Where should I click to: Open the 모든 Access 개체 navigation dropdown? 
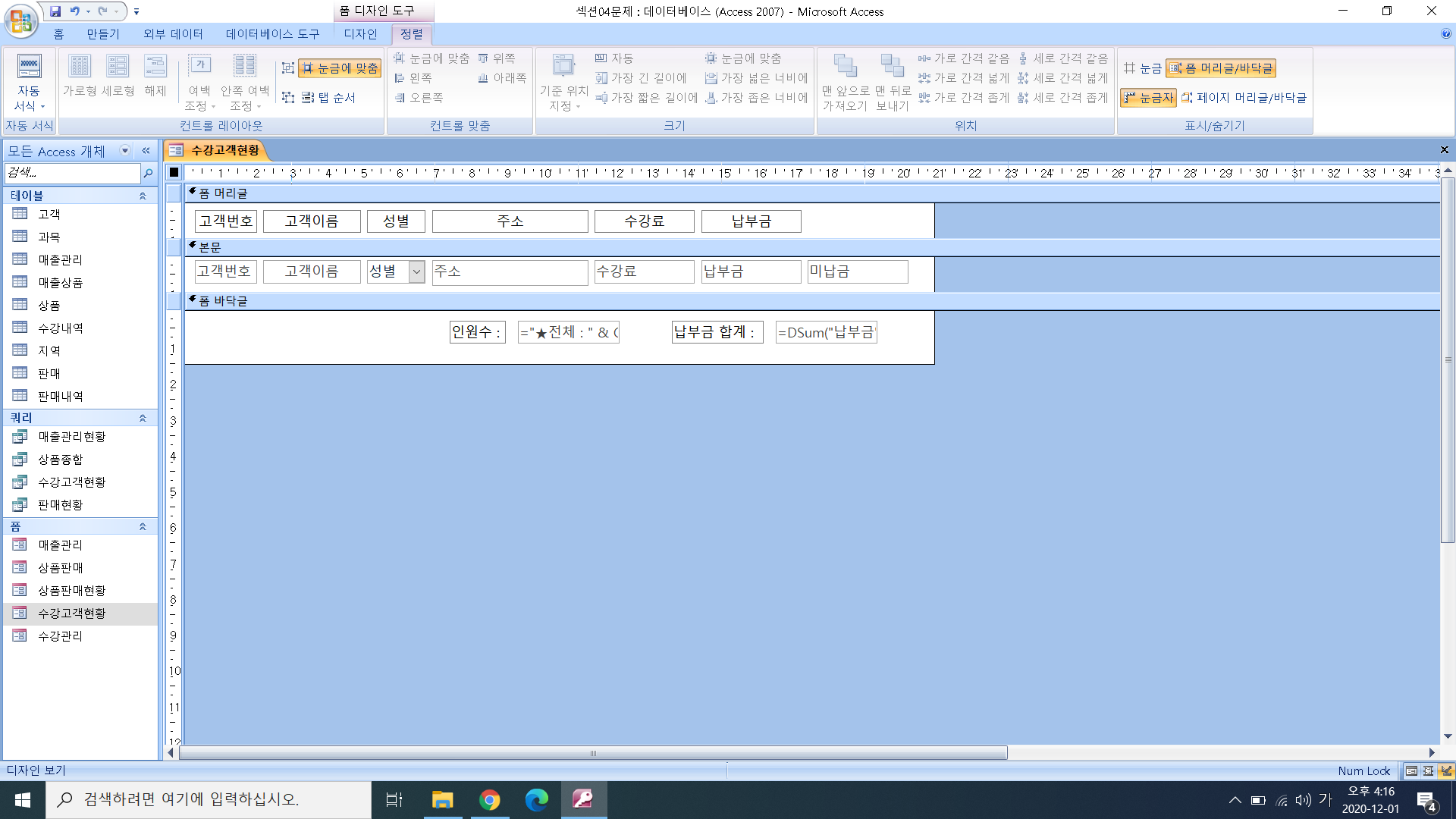(x=125, y=151)
